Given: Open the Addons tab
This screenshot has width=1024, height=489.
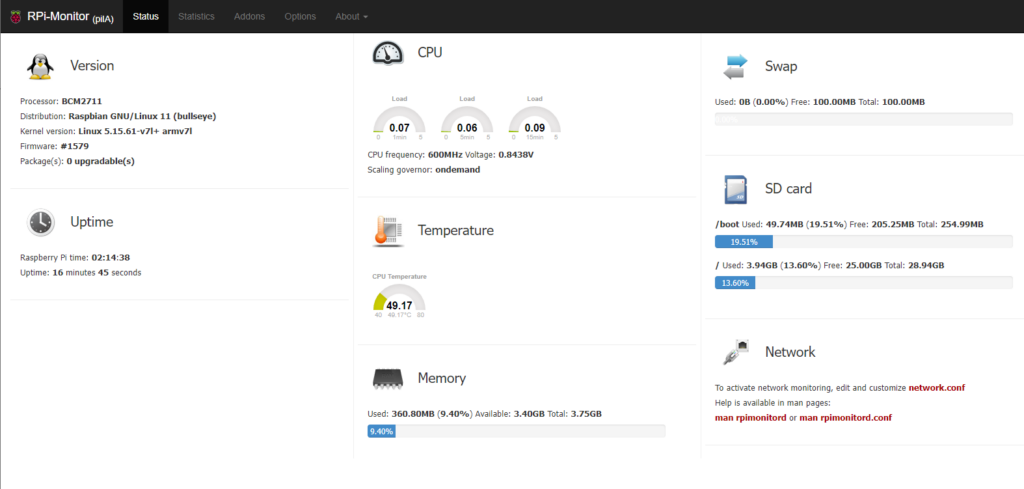Looking at the screenshot, I should click(251, 16).
